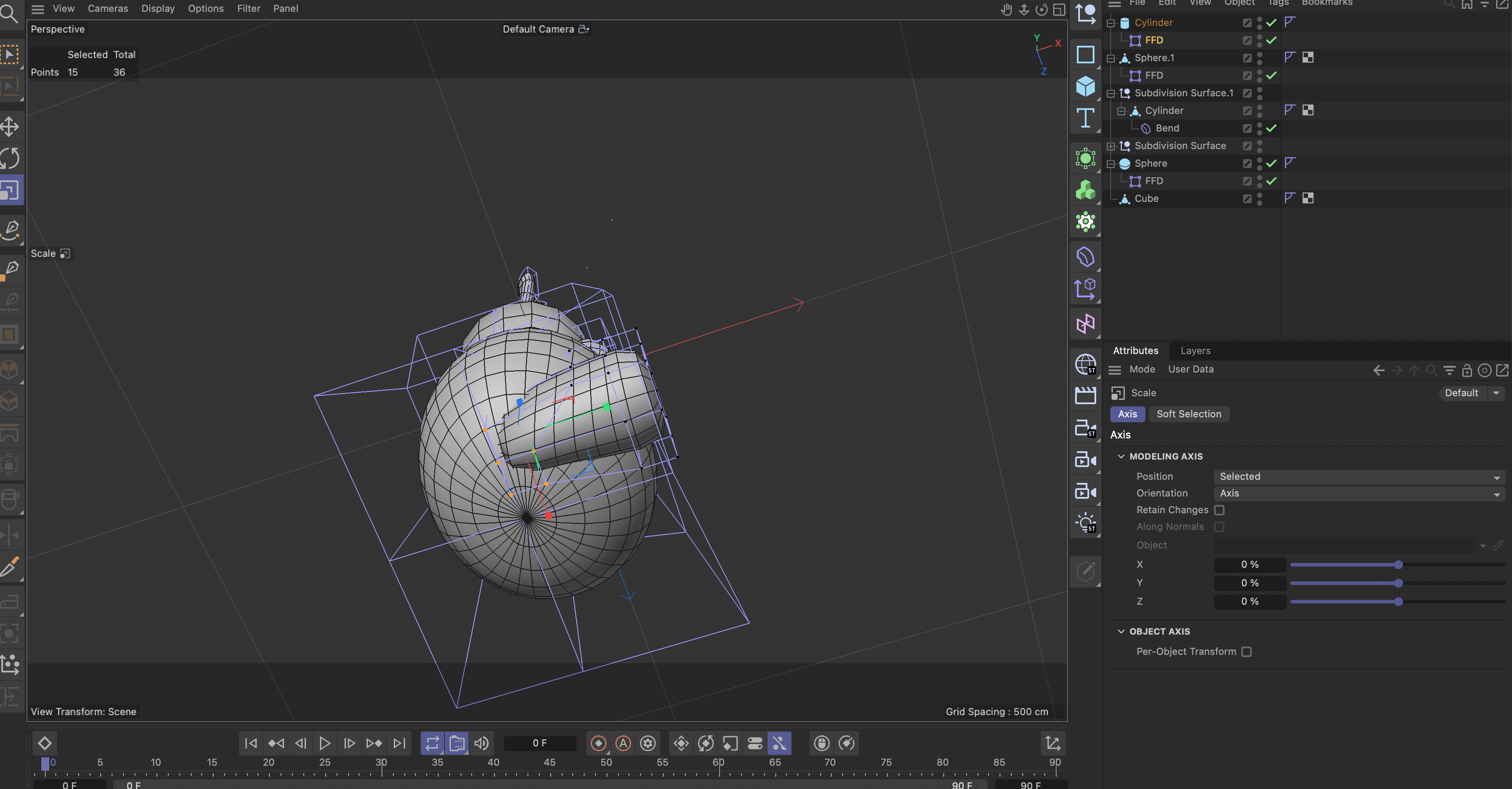Open the Default preset button
Screen dimensions: 1512x789
coord(1461,393)
